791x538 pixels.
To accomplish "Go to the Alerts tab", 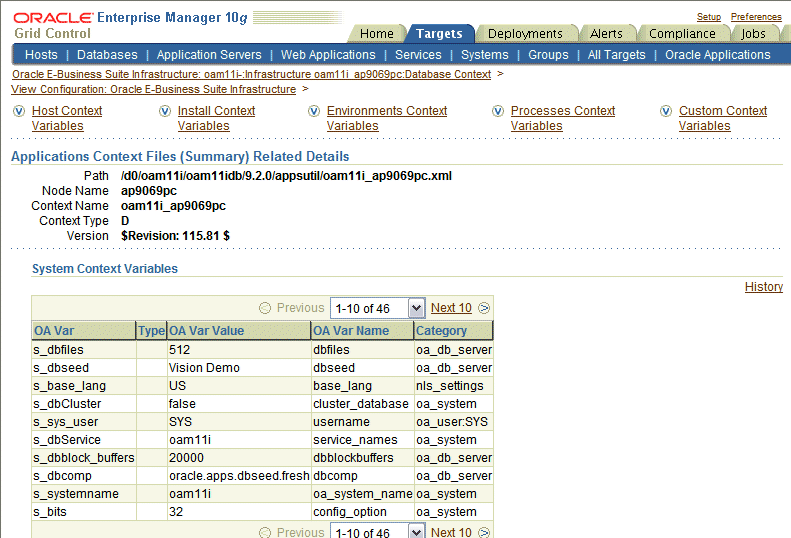I will 606,34.
